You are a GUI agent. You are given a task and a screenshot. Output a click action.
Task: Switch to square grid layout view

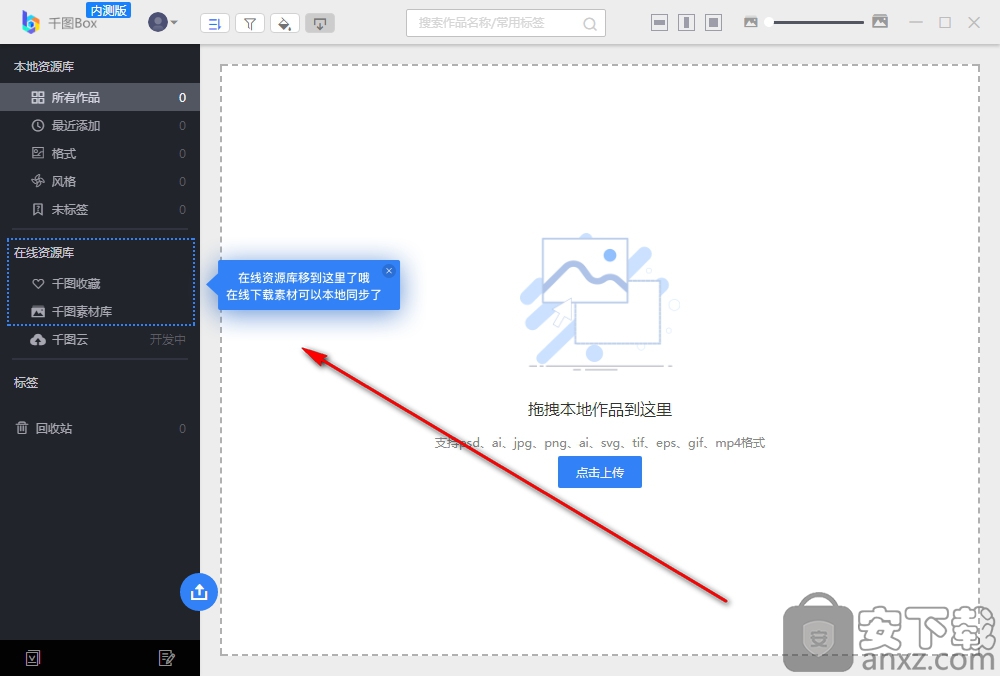tap(713, 23)
